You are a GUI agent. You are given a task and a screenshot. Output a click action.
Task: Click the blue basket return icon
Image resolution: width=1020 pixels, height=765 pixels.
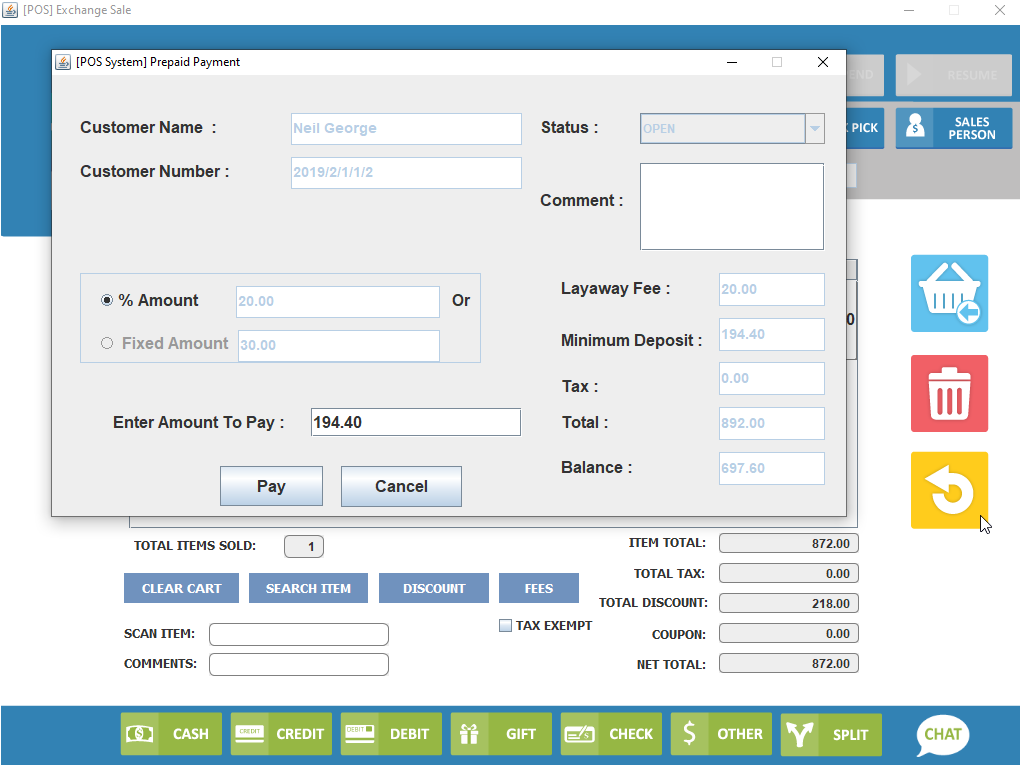click(949, 293)
